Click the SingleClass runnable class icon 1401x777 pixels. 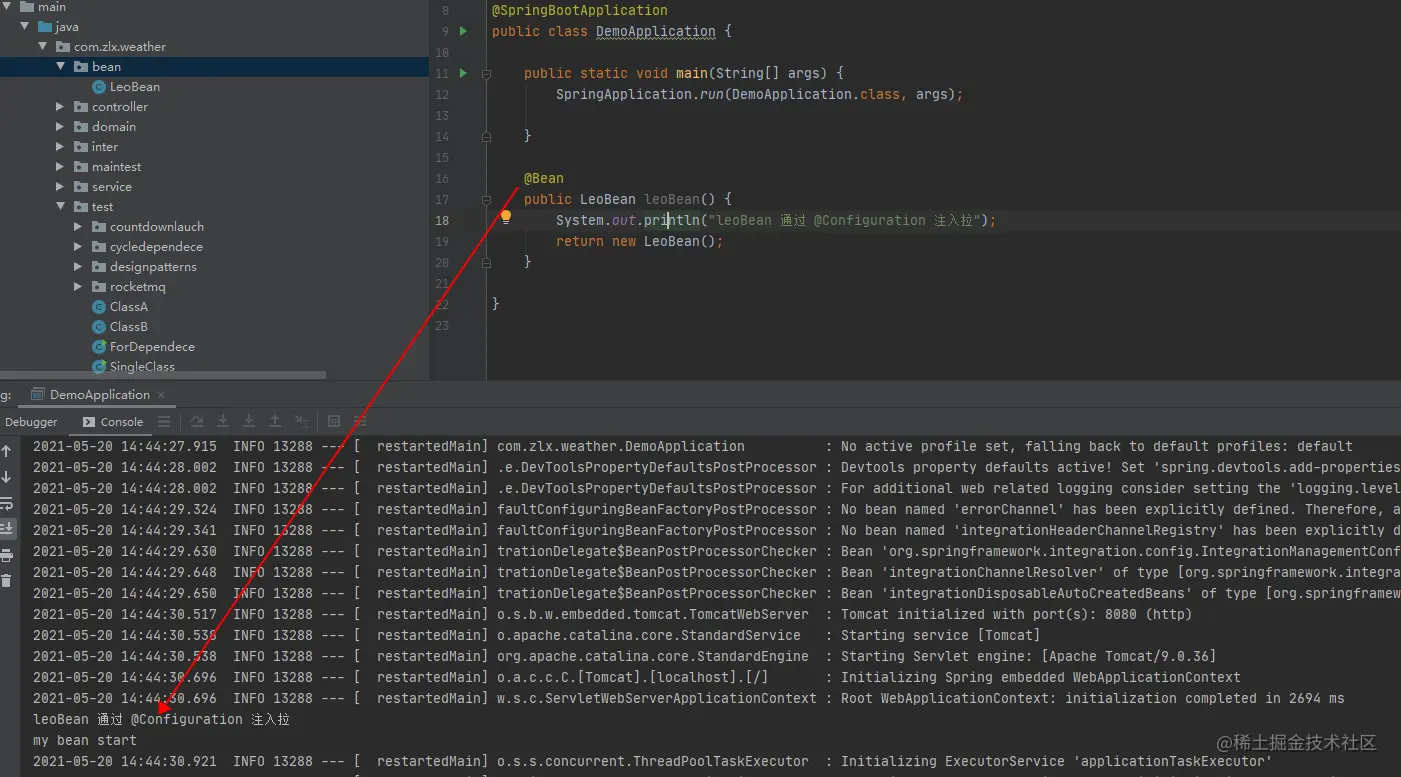point(99,367)
